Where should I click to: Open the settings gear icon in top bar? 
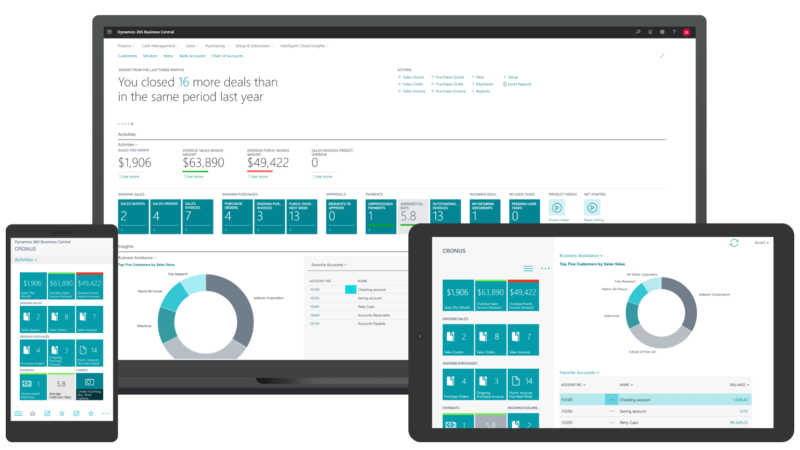tap(662, 32)
